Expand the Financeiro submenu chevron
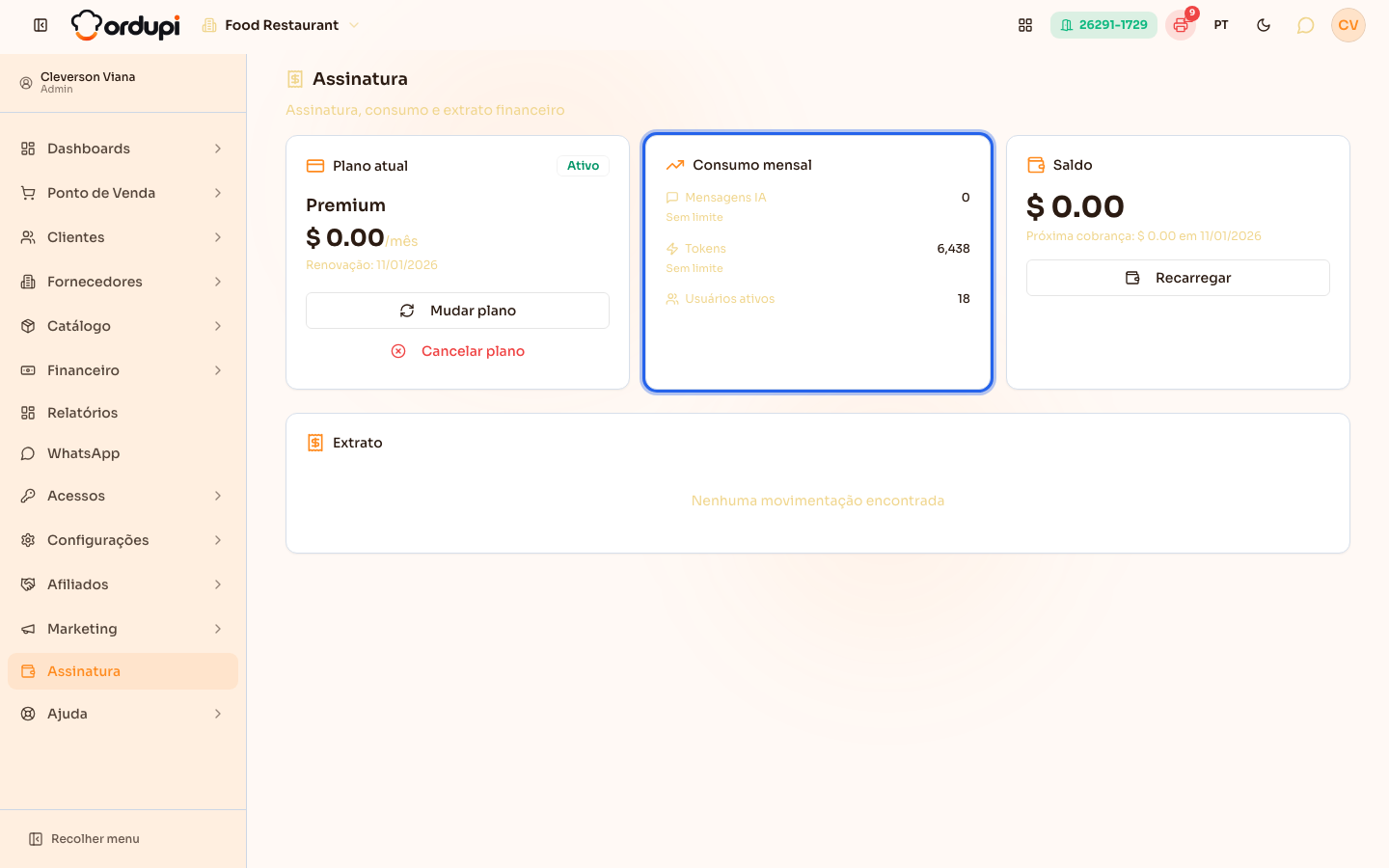The width and height of the screenshot is (1389, 868). point(218,370)
